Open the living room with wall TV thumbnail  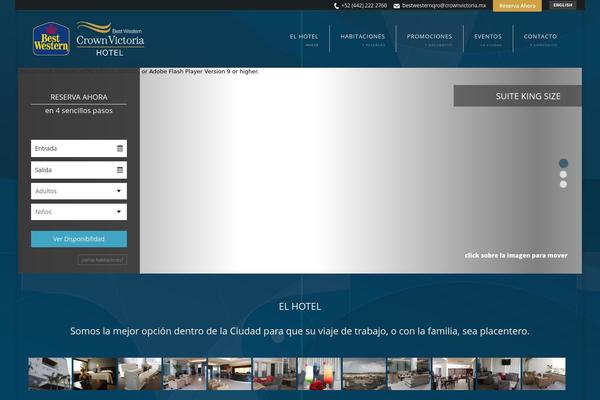point(499,374)
